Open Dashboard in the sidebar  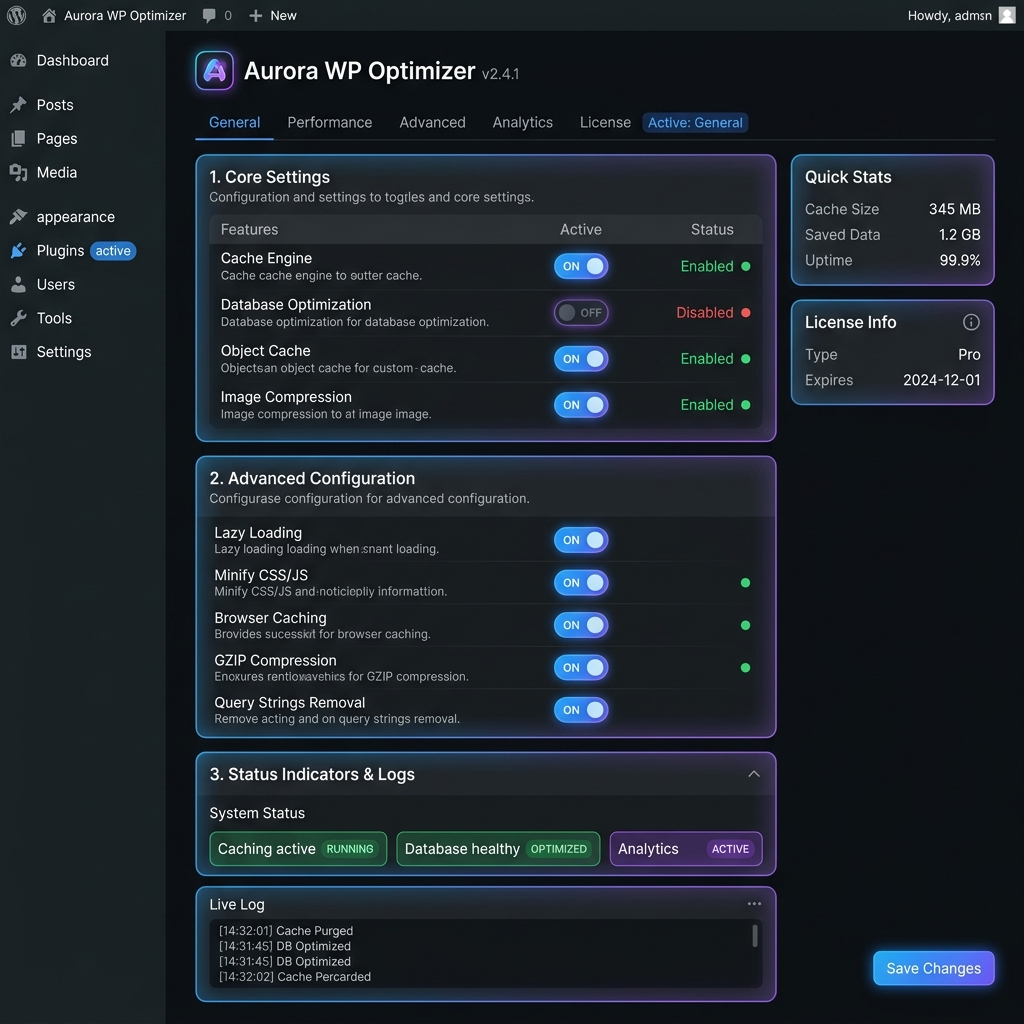[72, 61]
